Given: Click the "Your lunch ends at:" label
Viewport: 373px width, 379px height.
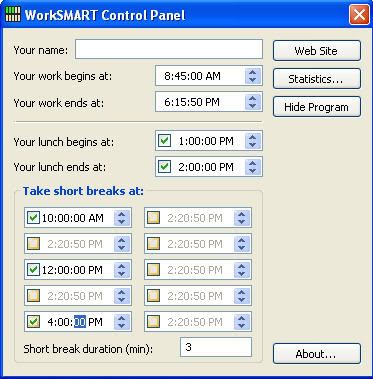Looking at the screenshot, I should point(60,167).
